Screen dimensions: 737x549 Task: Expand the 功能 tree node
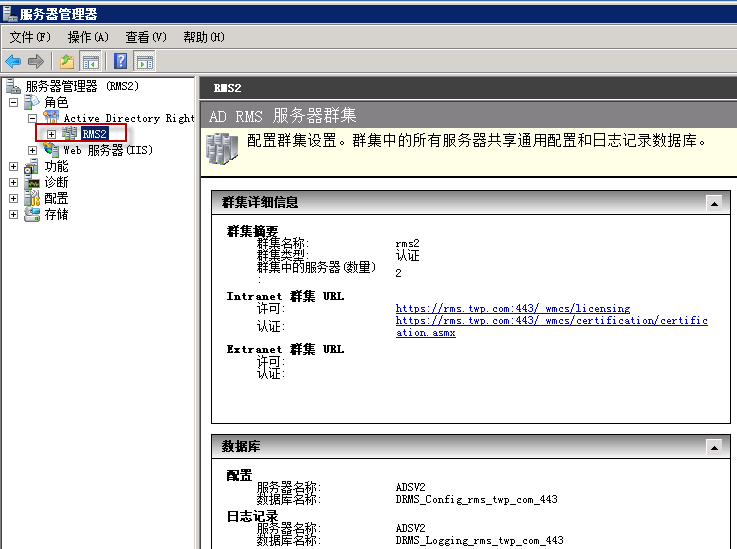pos(14,166)
